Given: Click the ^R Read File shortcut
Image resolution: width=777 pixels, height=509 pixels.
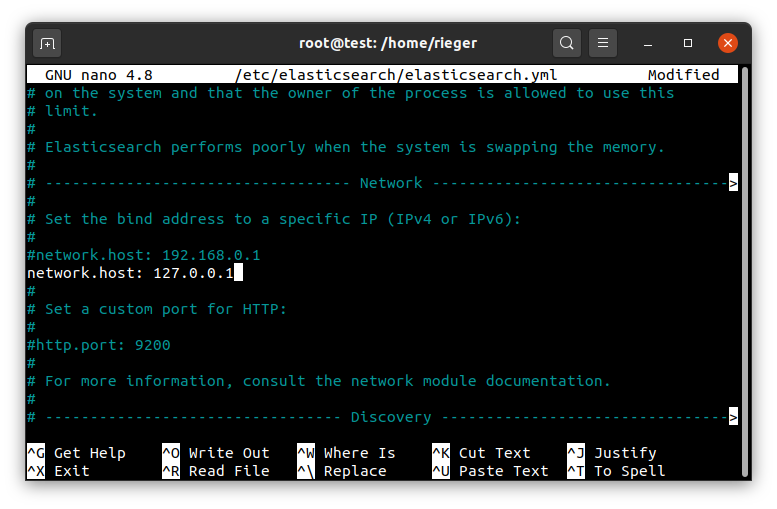Looking at the screenshot, I should [216, 470].
